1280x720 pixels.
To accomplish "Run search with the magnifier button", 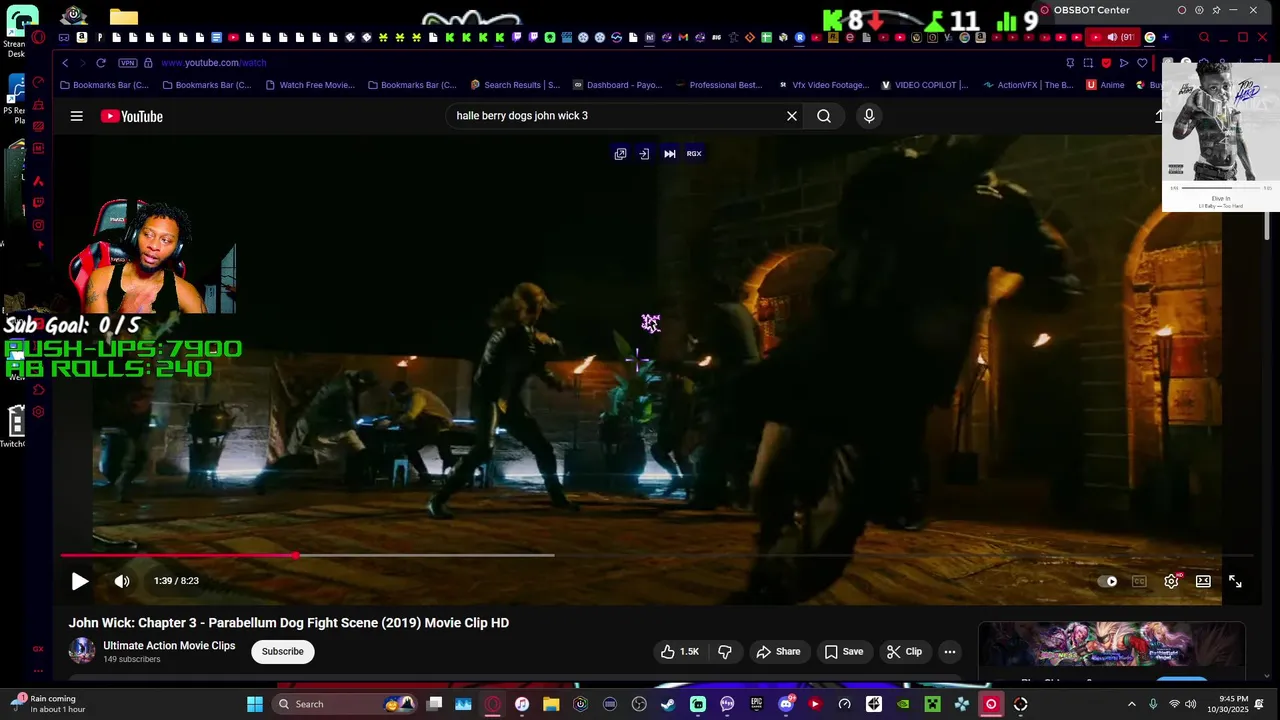I will click(824, 116).
